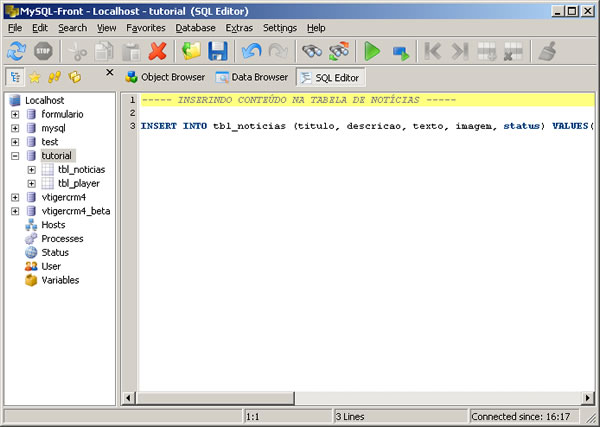This screenshot has width=600, height=427.
Task: Click the brush clean-up icon
Action: [x=548, y=51]
